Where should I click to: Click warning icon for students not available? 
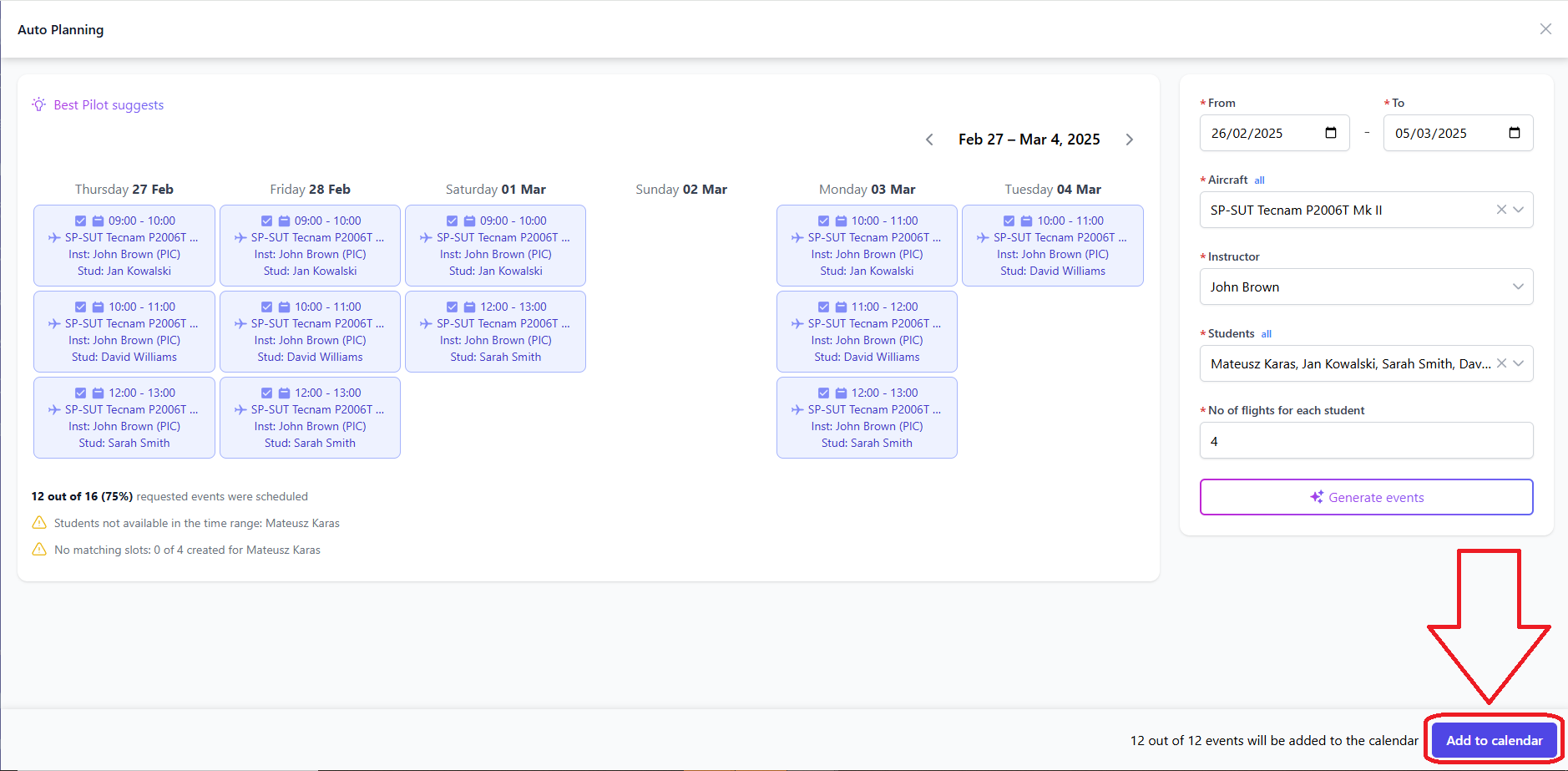pos(39,523)
